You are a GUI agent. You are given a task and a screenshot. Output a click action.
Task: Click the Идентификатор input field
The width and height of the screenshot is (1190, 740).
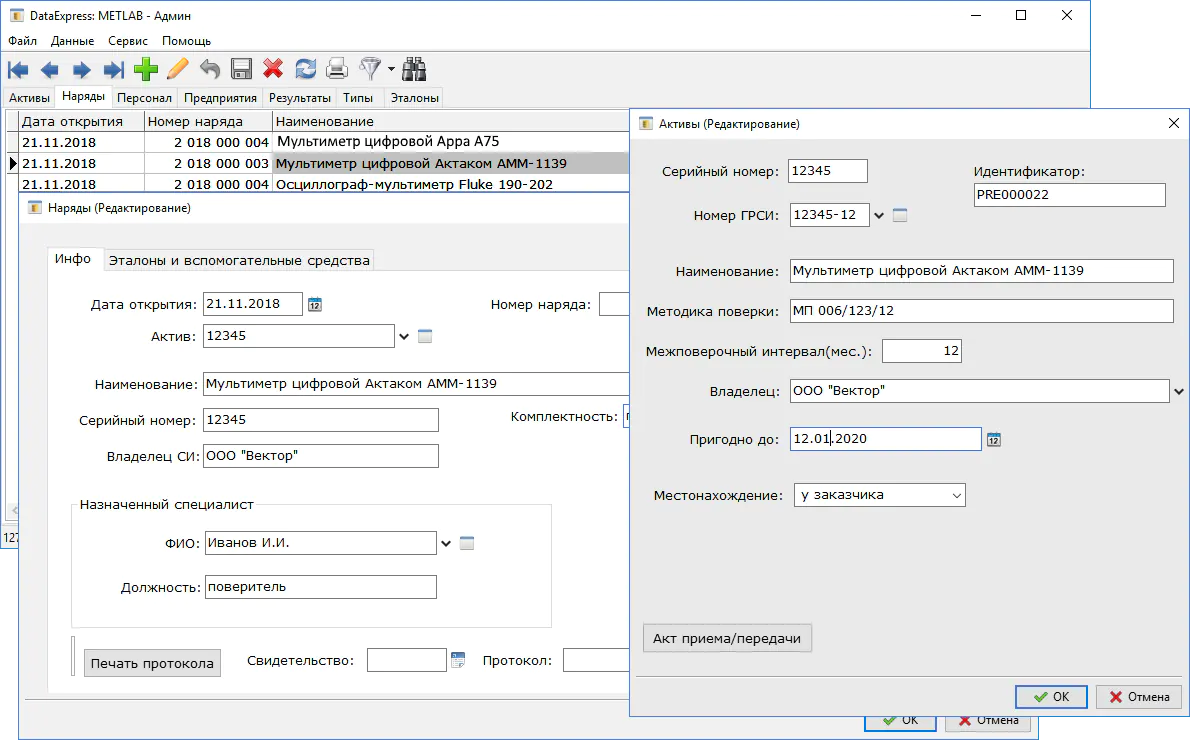[x=1069, y=195]
